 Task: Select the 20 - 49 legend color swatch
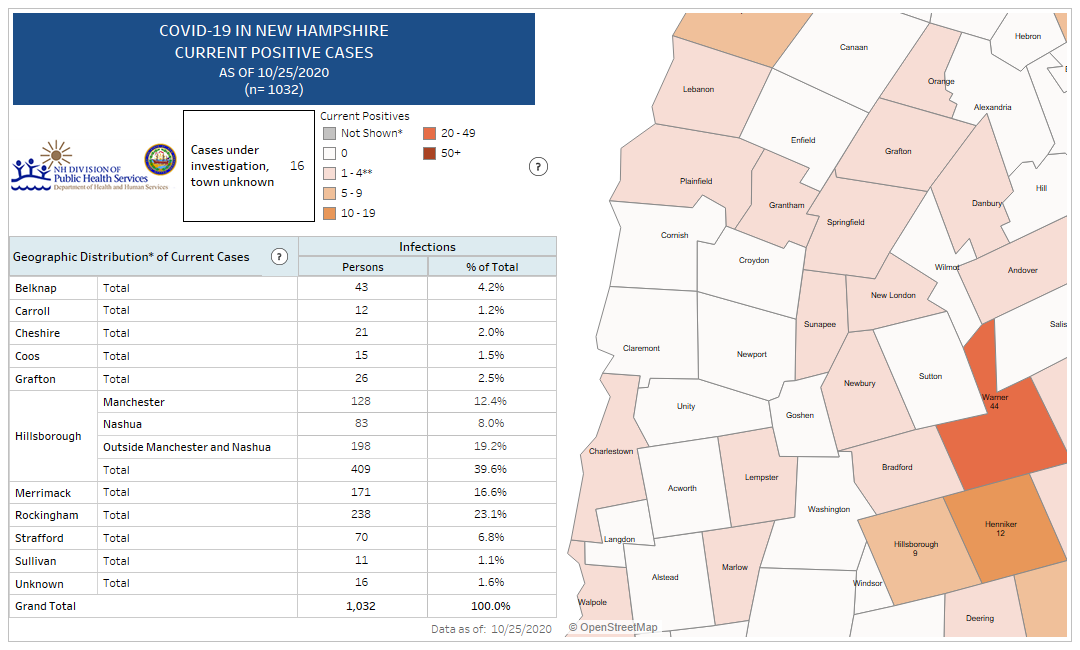pyautogui.click(x=428, y=133)
